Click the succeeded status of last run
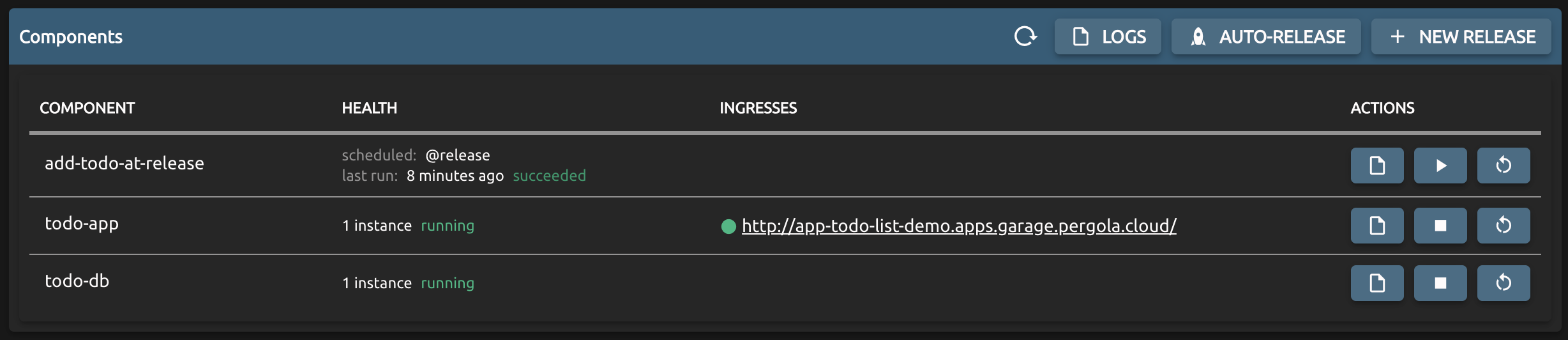The width and height of the screenshot is (1568, 340). (x=550, y=176)
